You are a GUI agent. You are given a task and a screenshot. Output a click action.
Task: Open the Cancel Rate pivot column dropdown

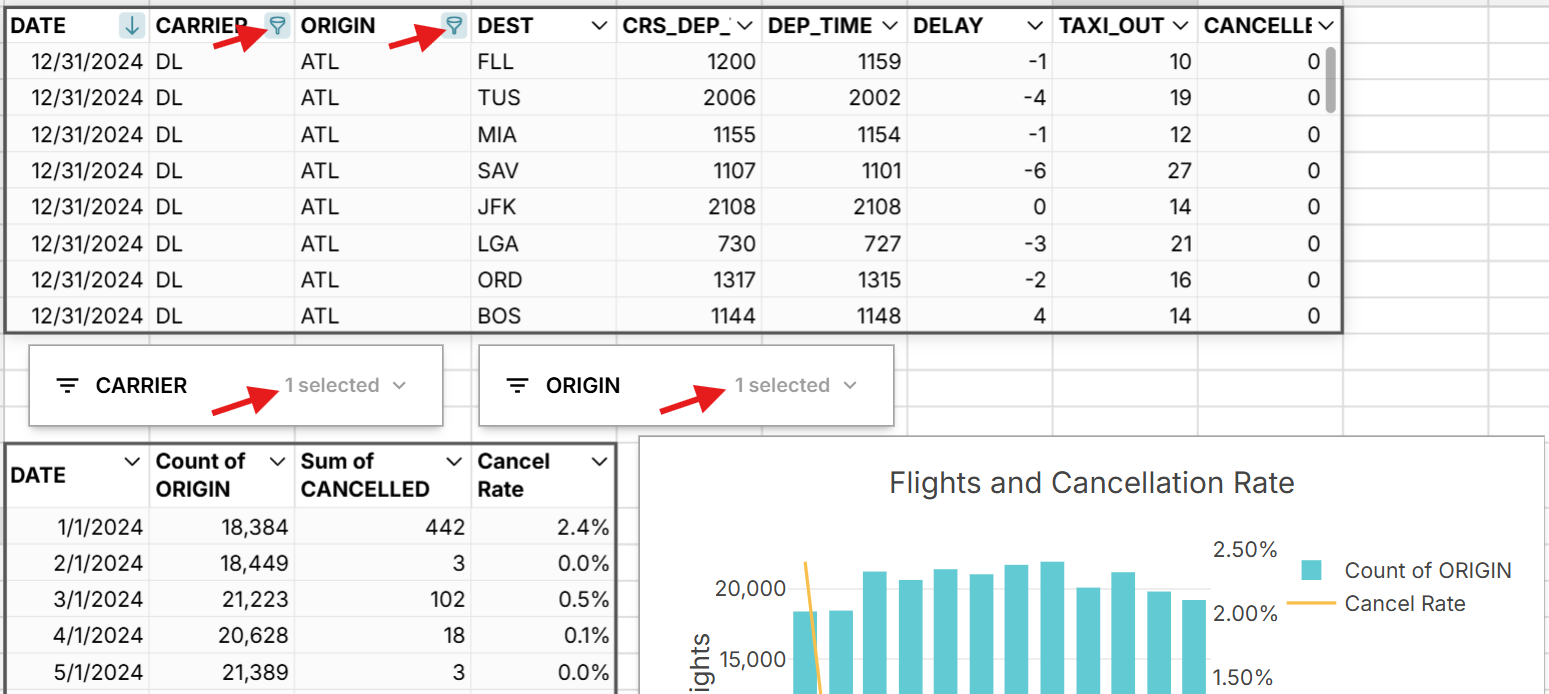[598, 461]
